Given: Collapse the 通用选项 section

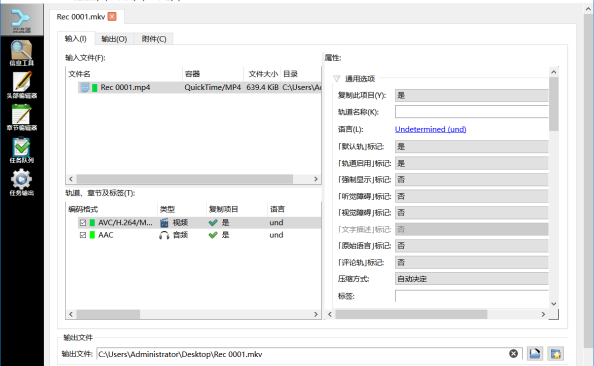Looking at the screenshot, I should (336, 78).
